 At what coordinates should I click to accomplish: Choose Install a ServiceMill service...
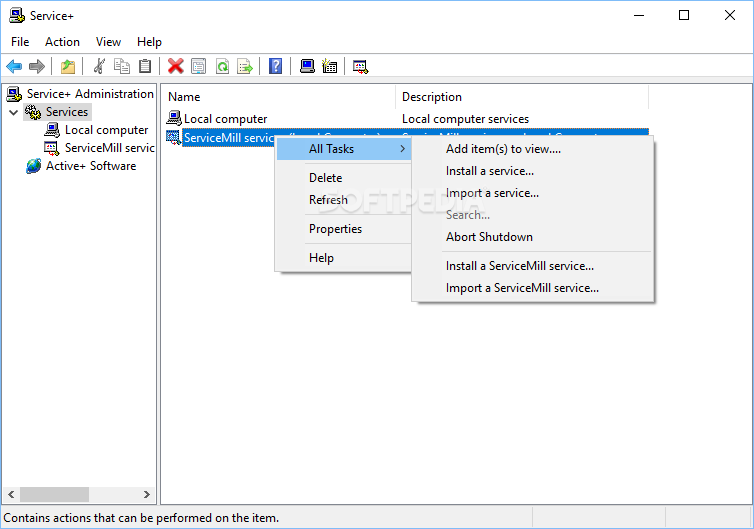click(x=533, y=266)
